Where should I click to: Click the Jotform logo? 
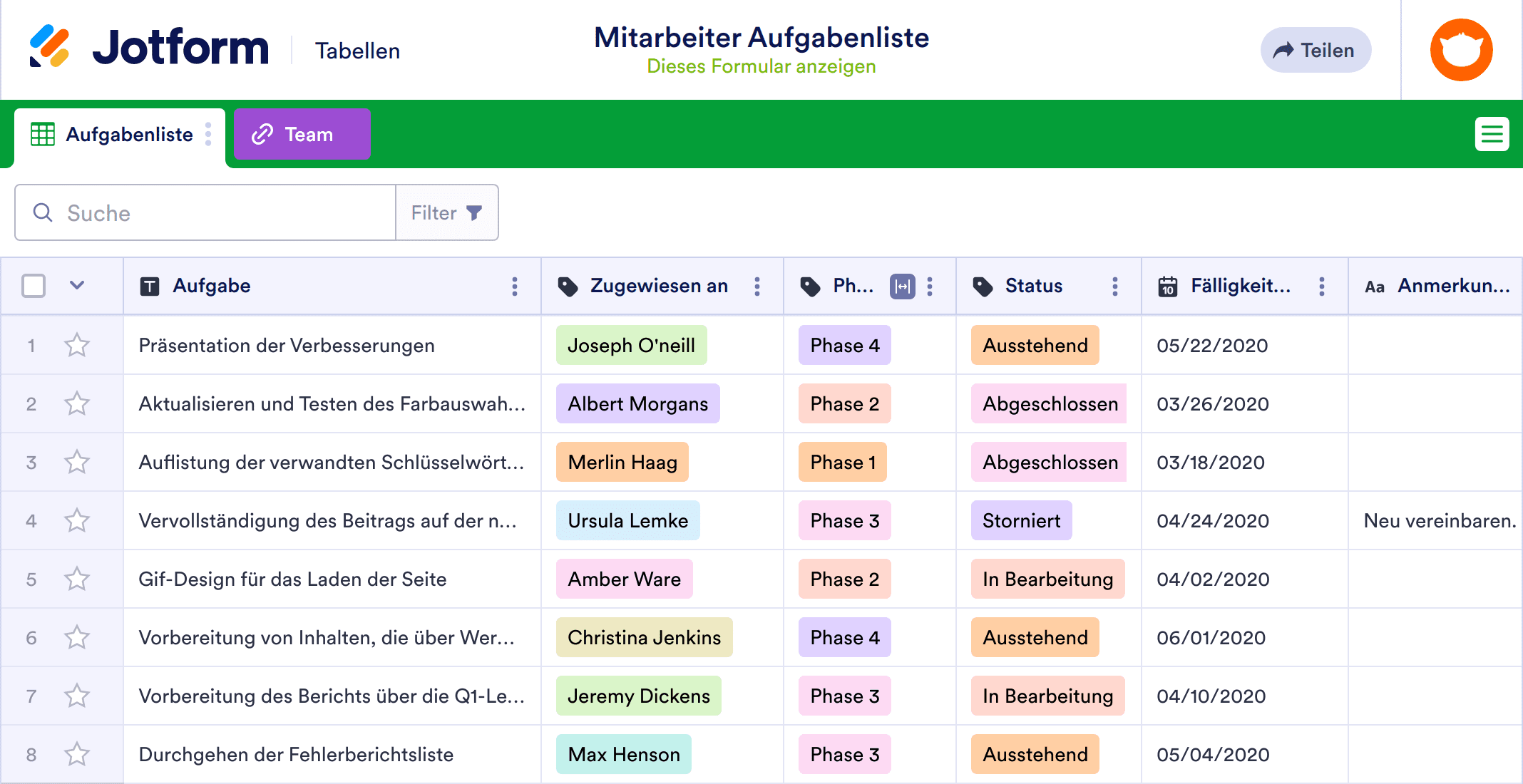[148, 47]
